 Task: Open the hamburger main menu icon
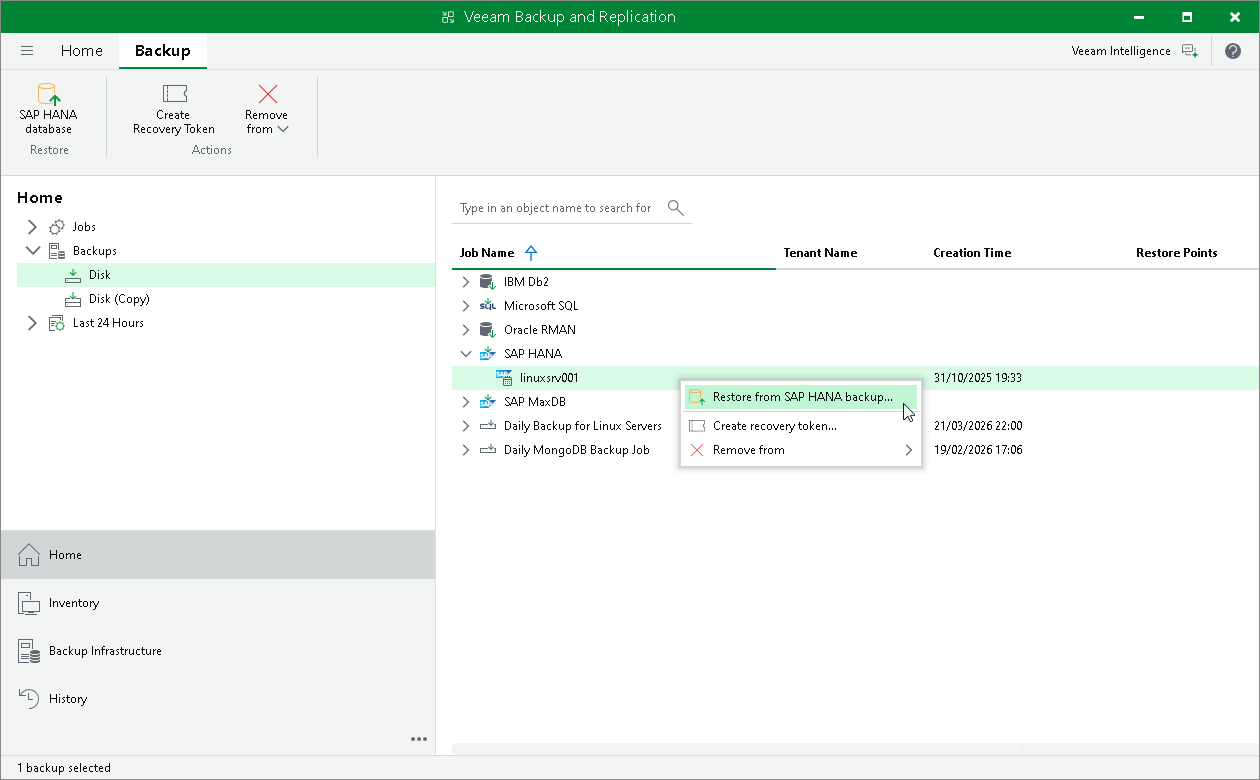click(x=27, y=51)
